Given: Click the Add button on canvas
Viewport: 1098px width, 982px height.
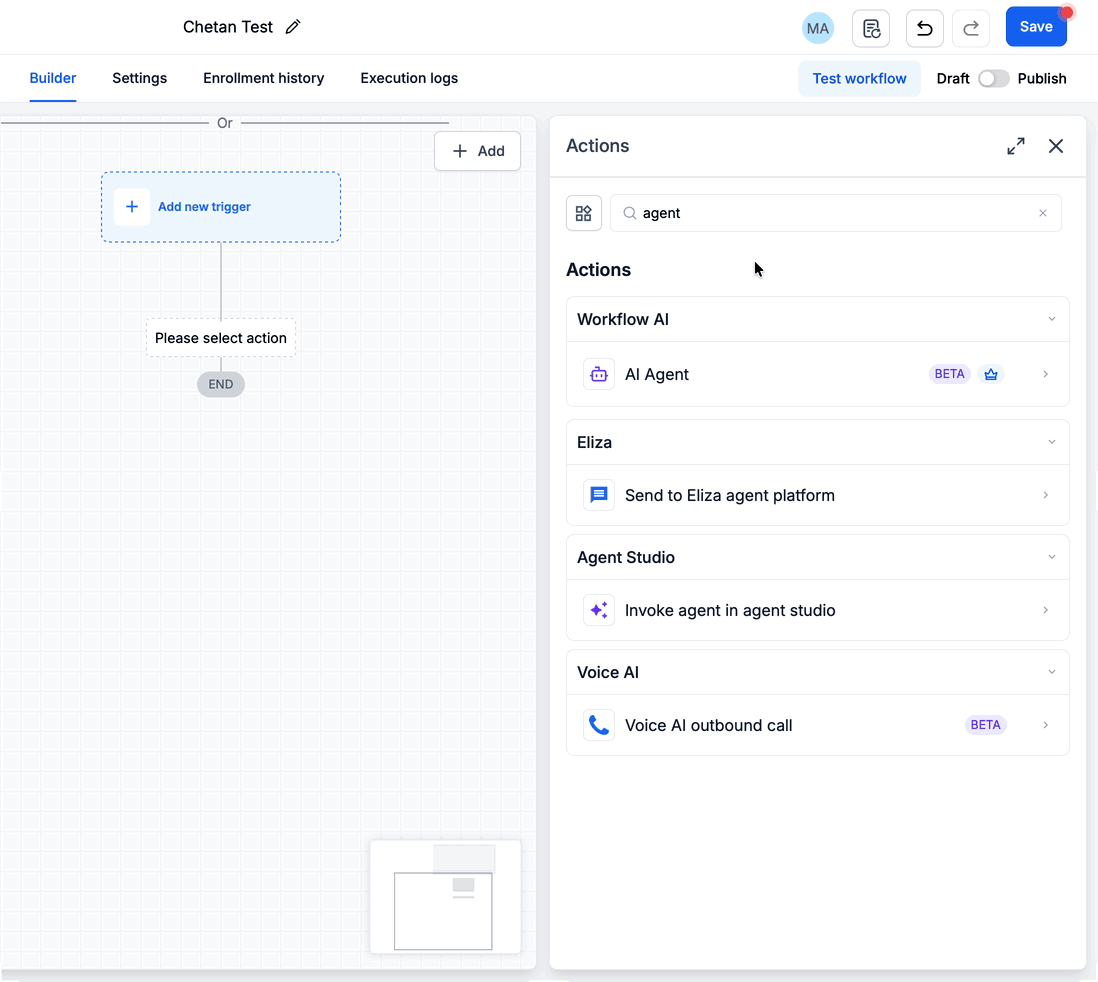Looking at the screenshot, I should point(478,151).
